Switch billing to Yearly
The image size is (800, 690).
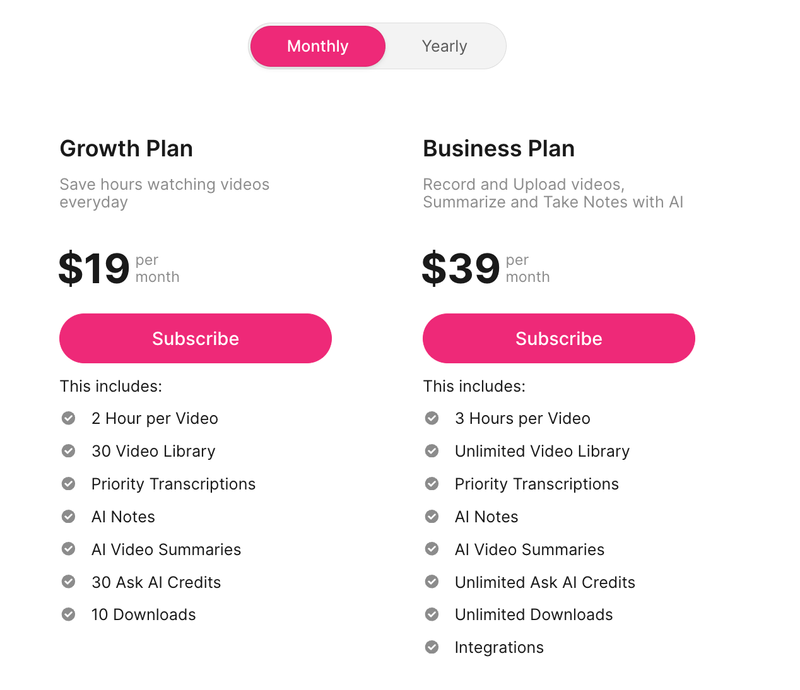tap(444, 46)
